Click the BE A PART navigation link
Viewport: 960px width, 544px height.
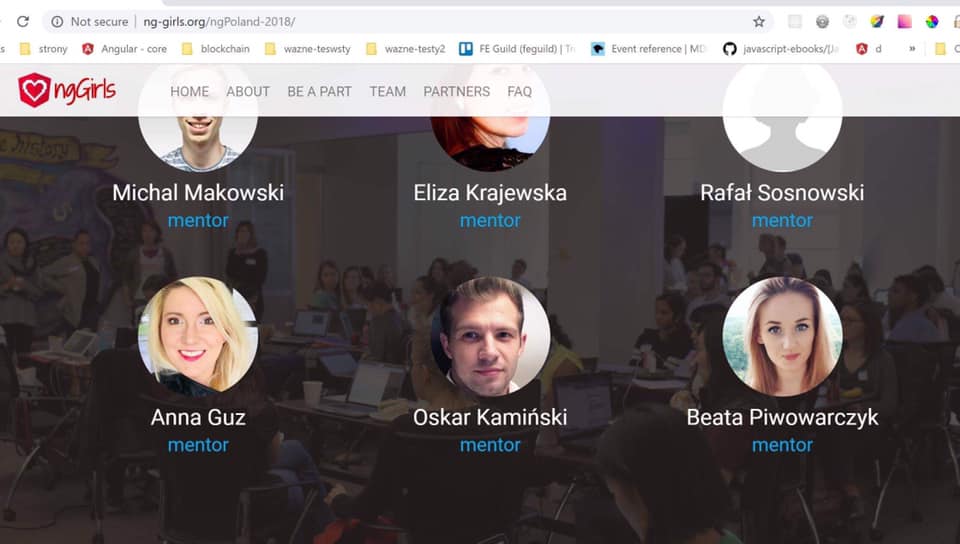pos(319,92)
